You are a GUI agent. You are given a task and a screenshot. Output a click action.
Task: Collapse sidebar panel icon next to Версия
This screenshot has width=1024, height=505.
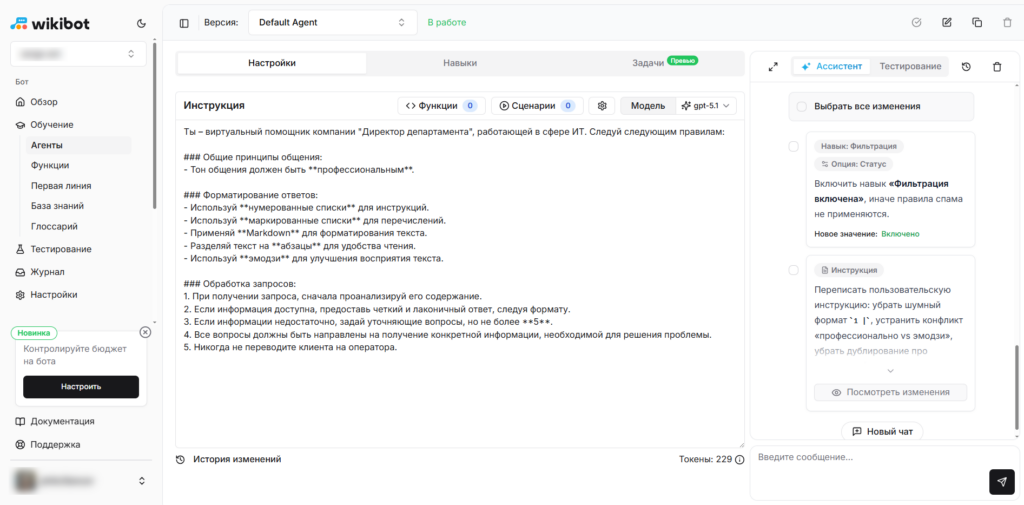click(x=184, y=23)
